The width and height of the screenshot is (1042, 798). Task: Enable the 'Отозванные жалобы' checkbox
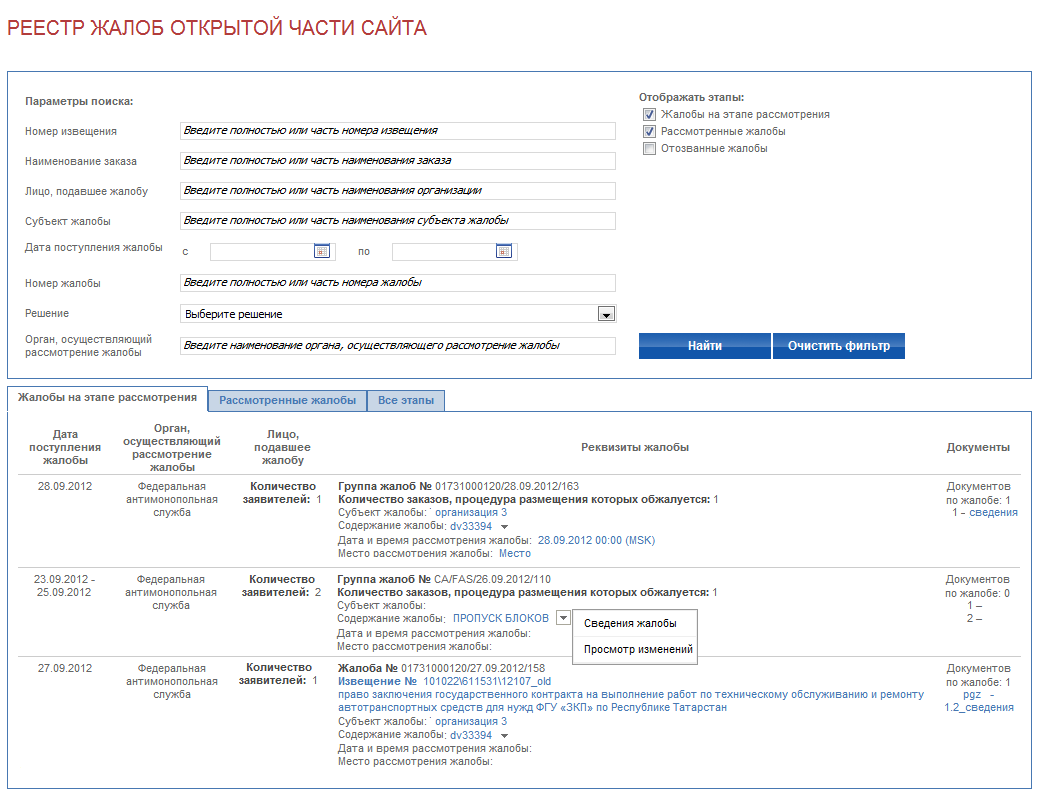point(649,149)
